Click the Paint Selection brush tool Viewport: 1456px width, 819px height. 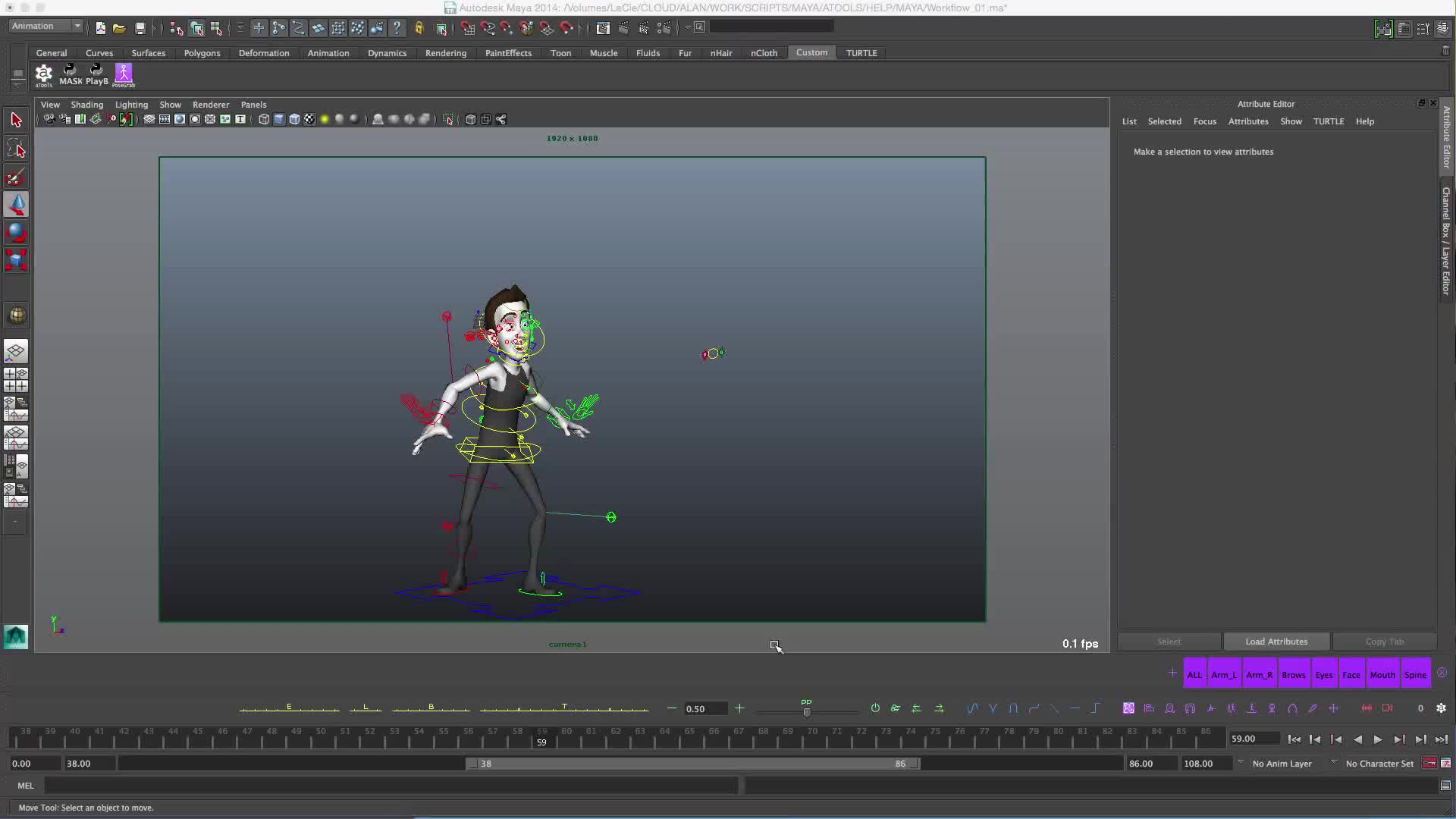(x=16, y=177)
